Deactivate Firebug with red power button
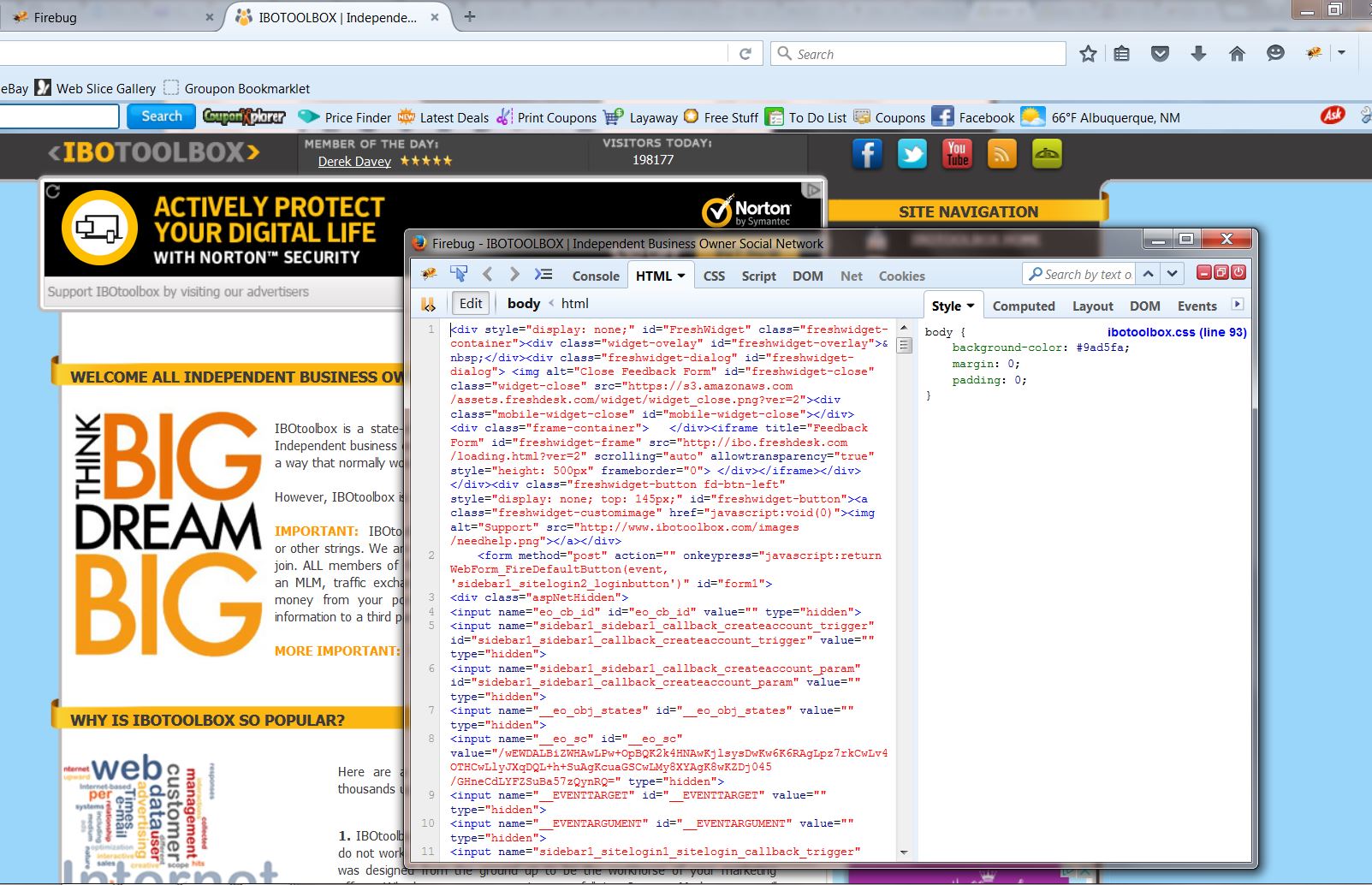The image size is (1372, 885). (x=1238, y=273)
